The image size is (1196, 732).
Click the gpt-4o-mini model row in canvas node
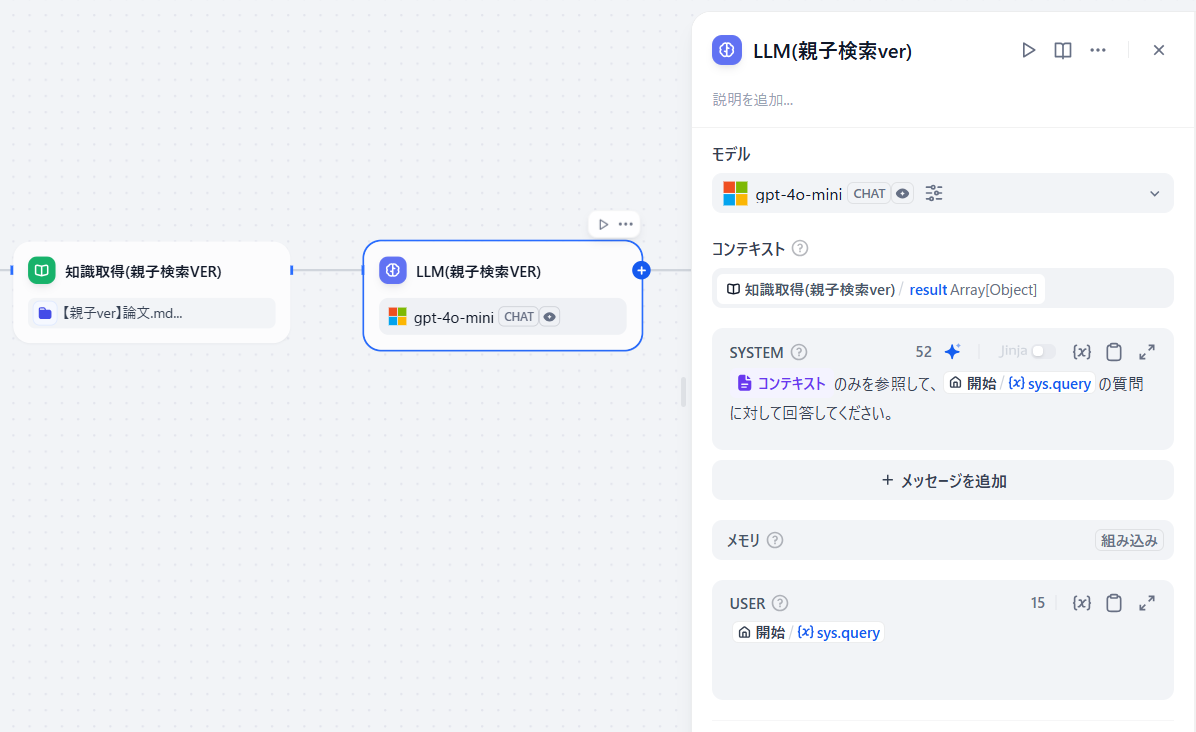503,316
